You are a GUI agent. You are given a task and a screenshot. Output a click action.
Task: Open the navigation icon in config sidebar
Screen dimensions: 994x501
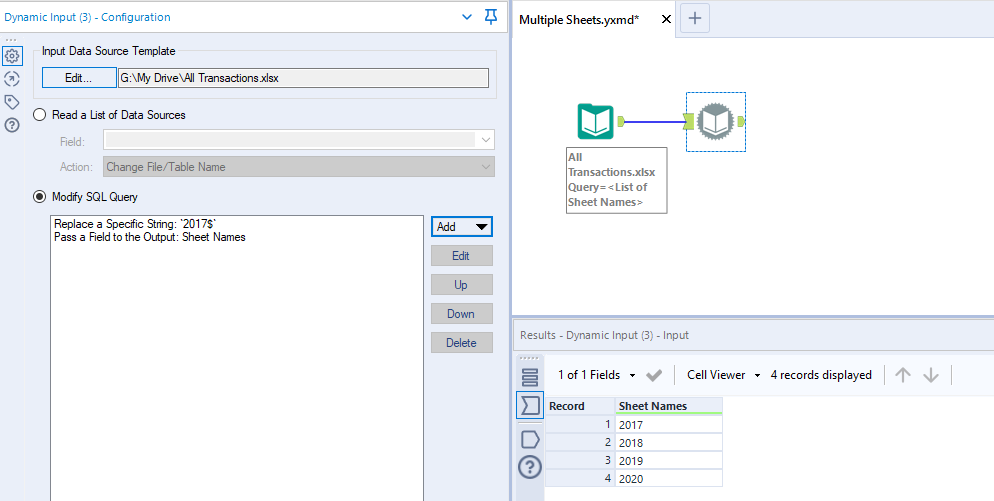pyautogui.click(x=12, y=79)
